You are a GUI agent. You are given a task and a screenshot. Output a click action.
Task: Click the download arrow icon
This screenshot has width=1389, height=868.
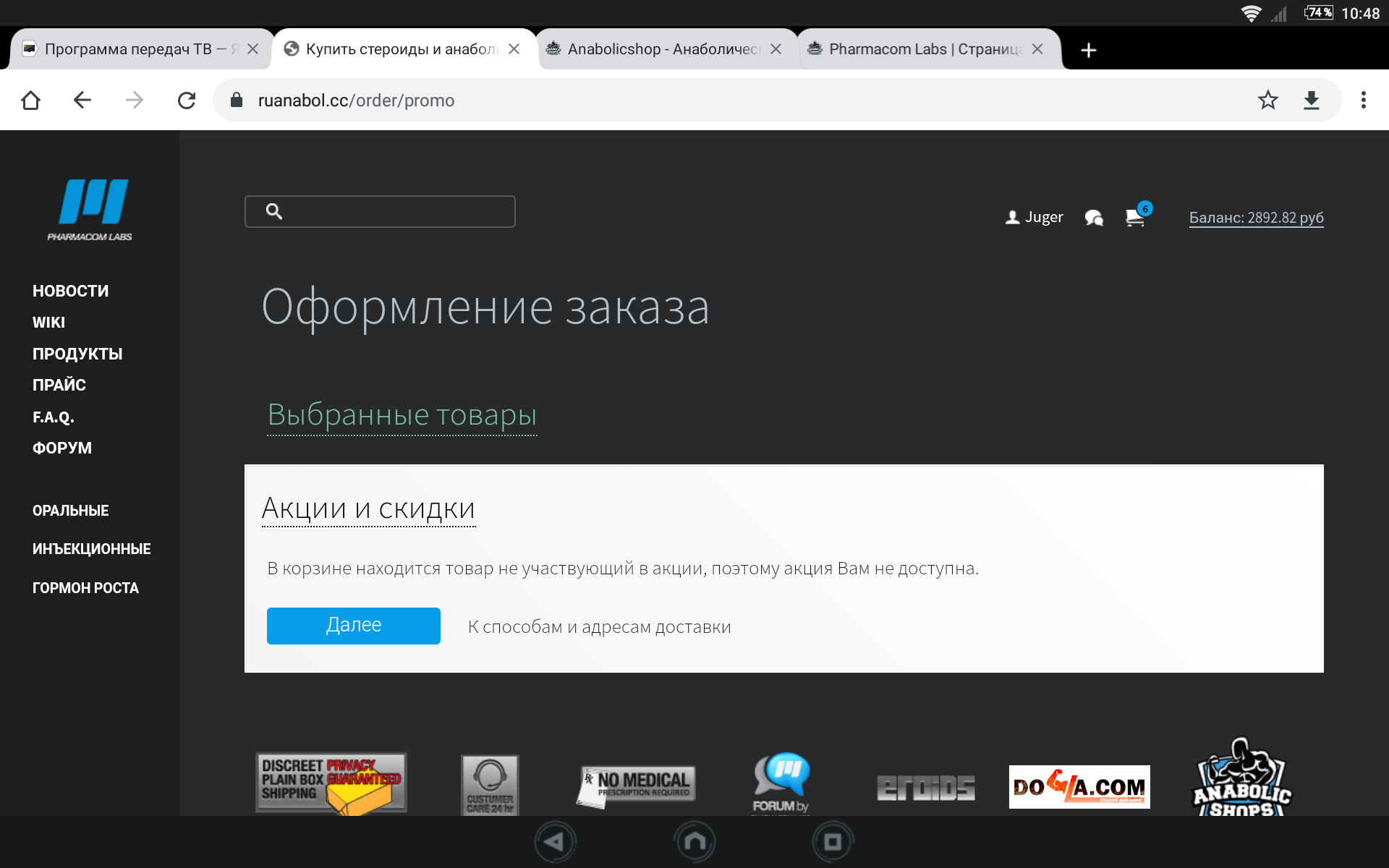click(1311, 100)
